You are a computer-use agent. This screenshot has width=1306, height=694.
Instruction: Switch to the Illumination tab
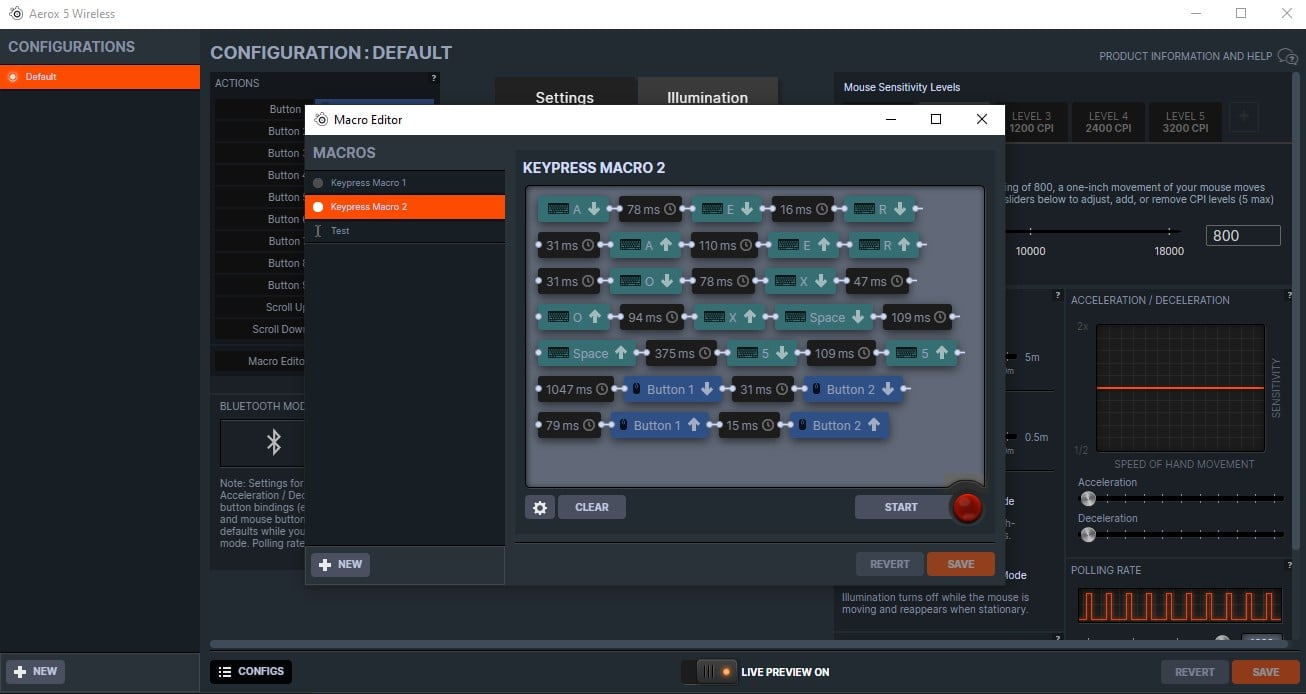click(707, 97)
